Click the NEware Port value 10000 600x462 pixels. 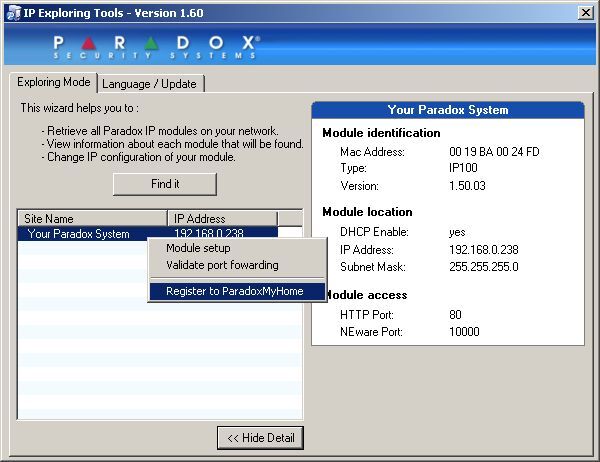465,332
